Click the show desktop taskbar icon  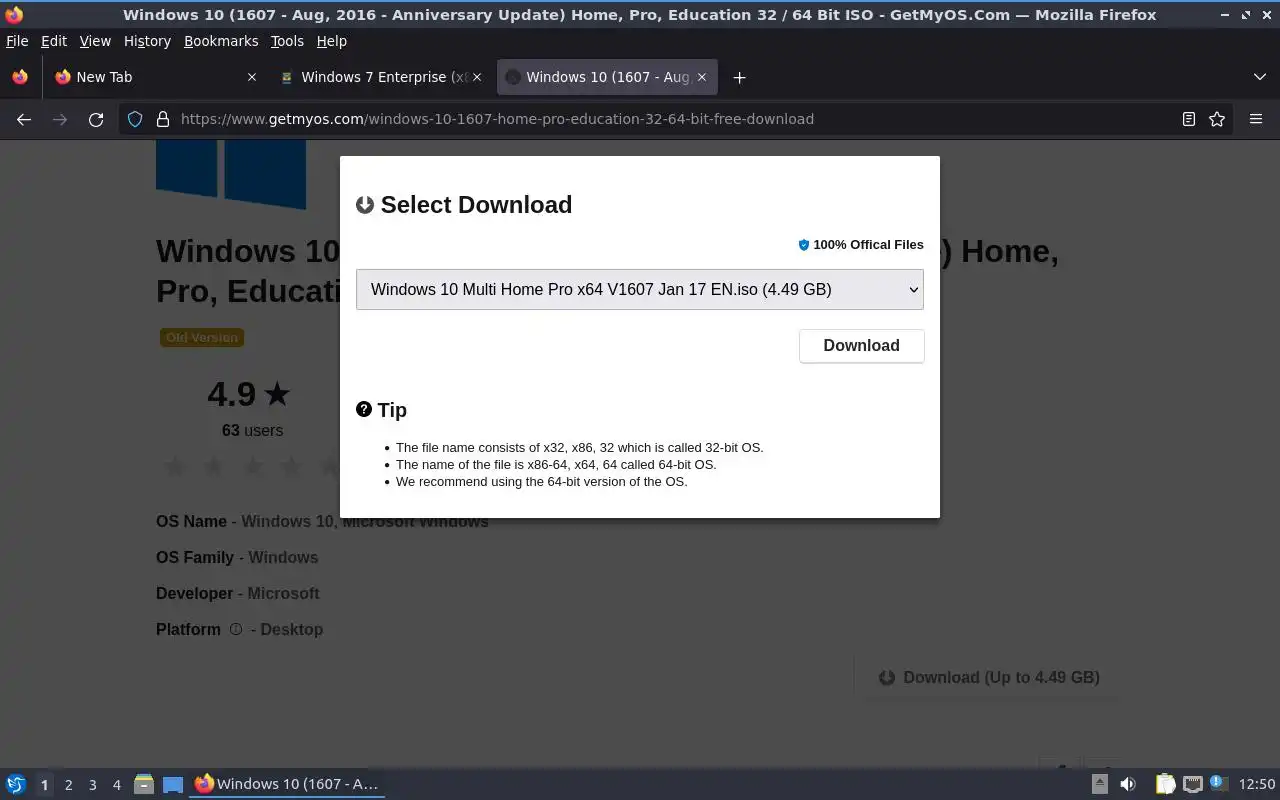click(173, 784)
